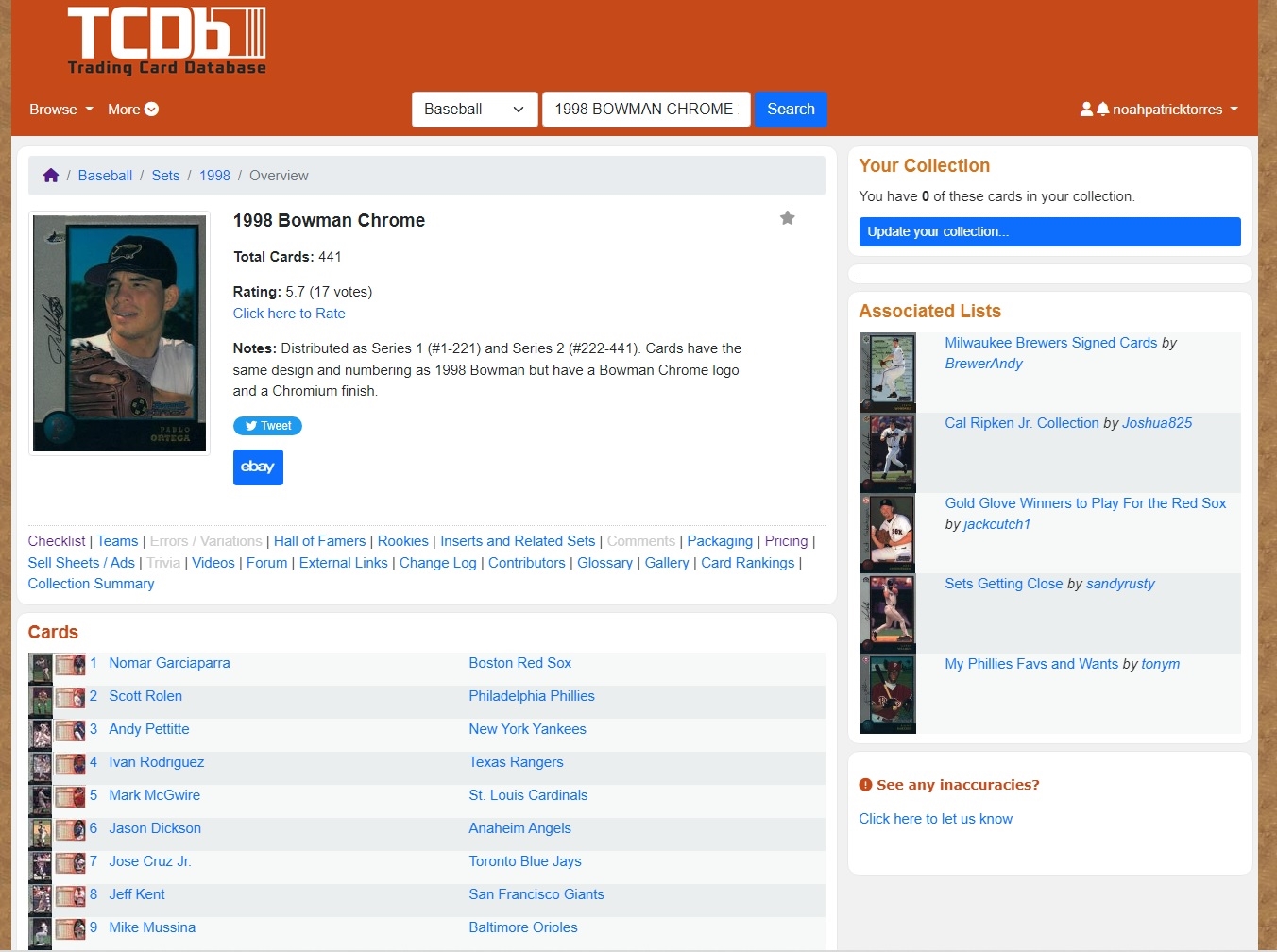Screen dimensions: 1277x952
Task: View back image of Andy Pettitte card
Action: click(70, 731)
